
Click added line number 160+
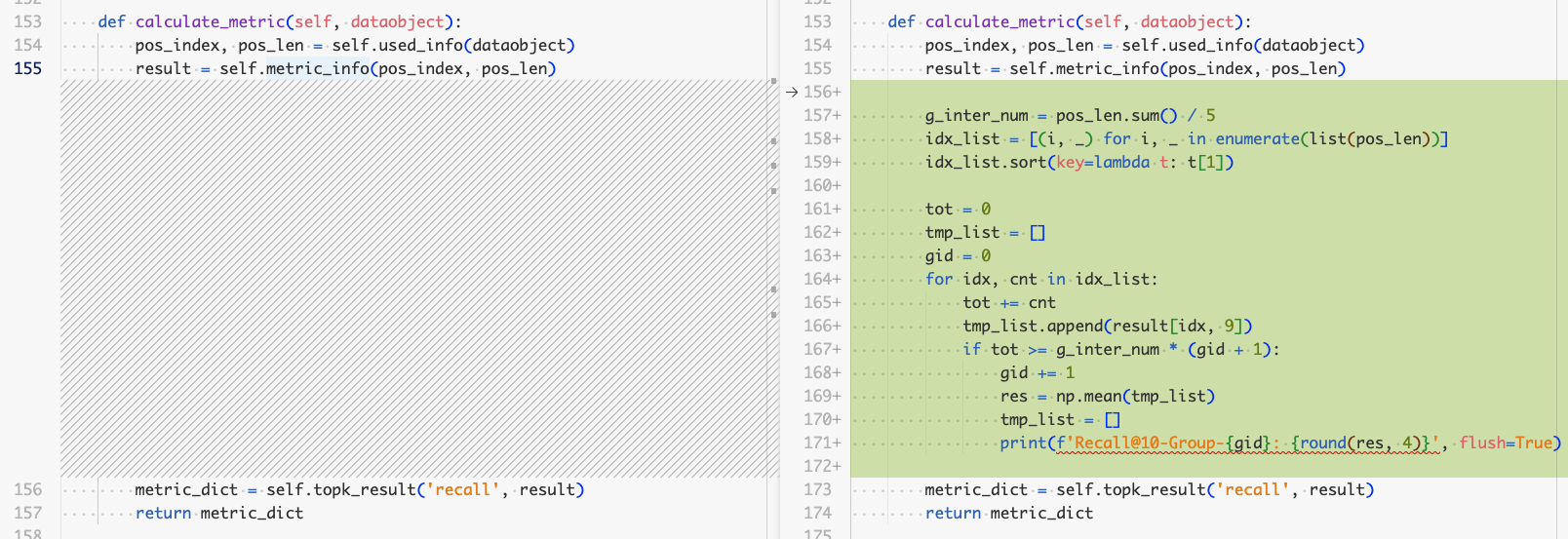pyautogui.click(x=822, y=185)
